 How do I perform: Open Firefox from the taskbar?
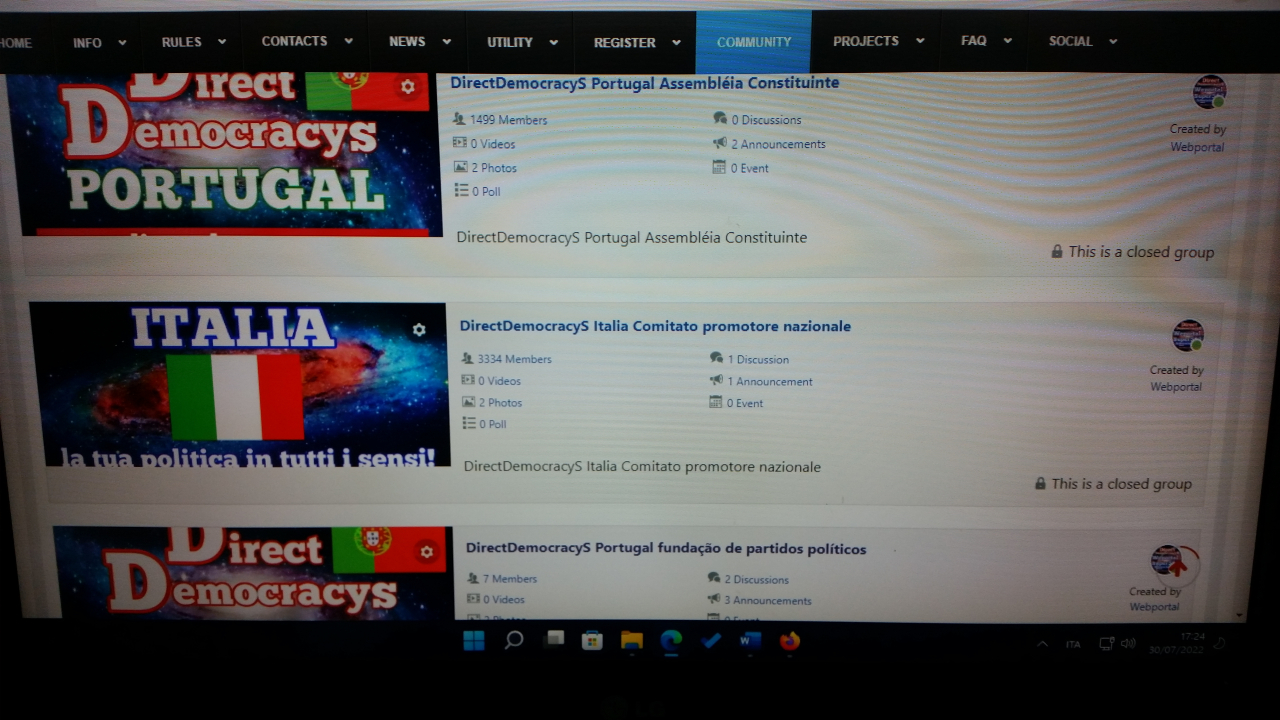point(790,642)
